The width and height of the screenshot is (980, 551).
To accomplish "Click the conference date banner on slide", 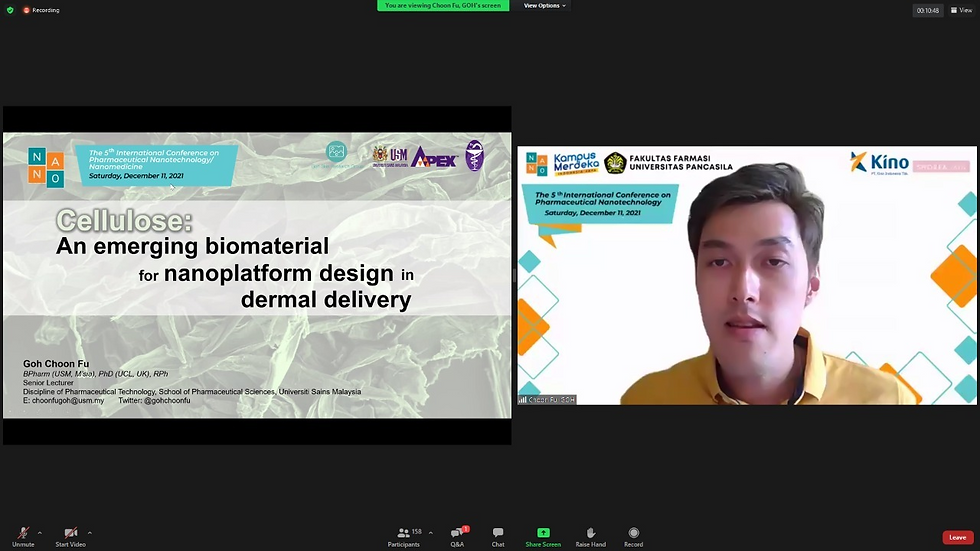I will (x=155, y=164).
